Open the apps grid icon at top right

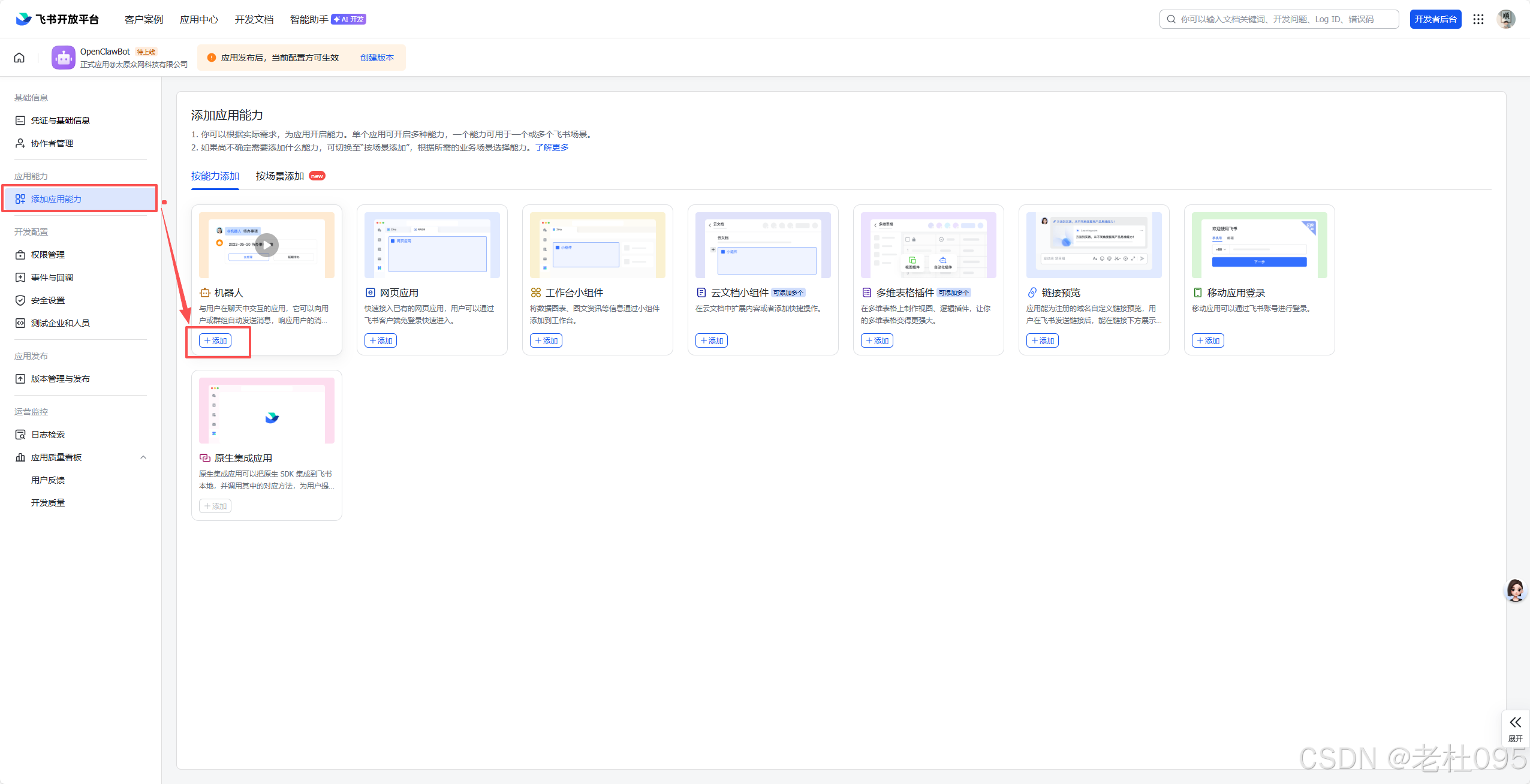coord(1478,19)
